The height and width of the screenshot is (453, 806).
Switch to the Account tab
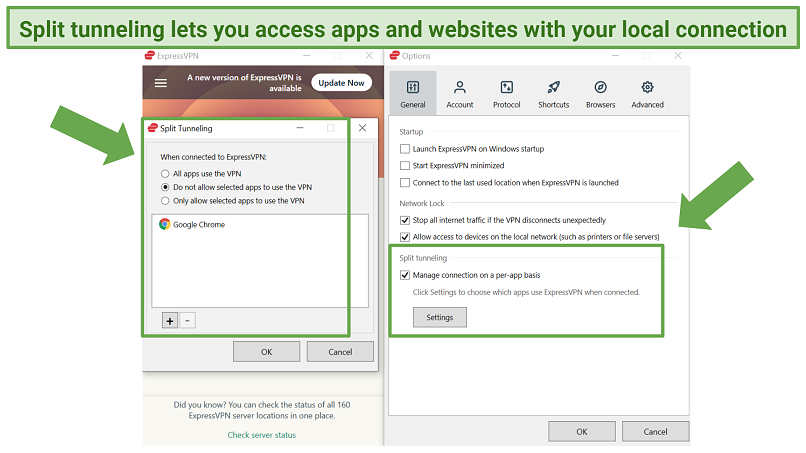[460, 94]
